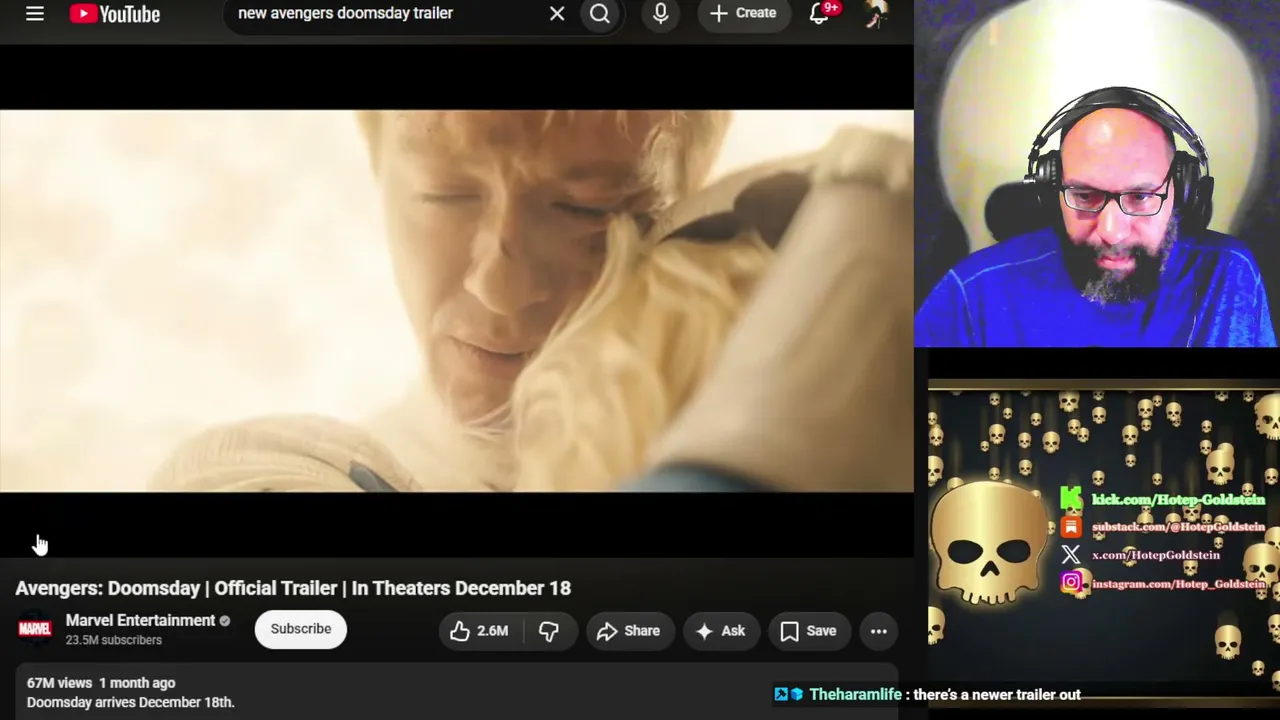Image resolution: width=1280 pixels, height=720 pixels.
Task: Click the large gold skull logo
Action: tap(990, 542)
